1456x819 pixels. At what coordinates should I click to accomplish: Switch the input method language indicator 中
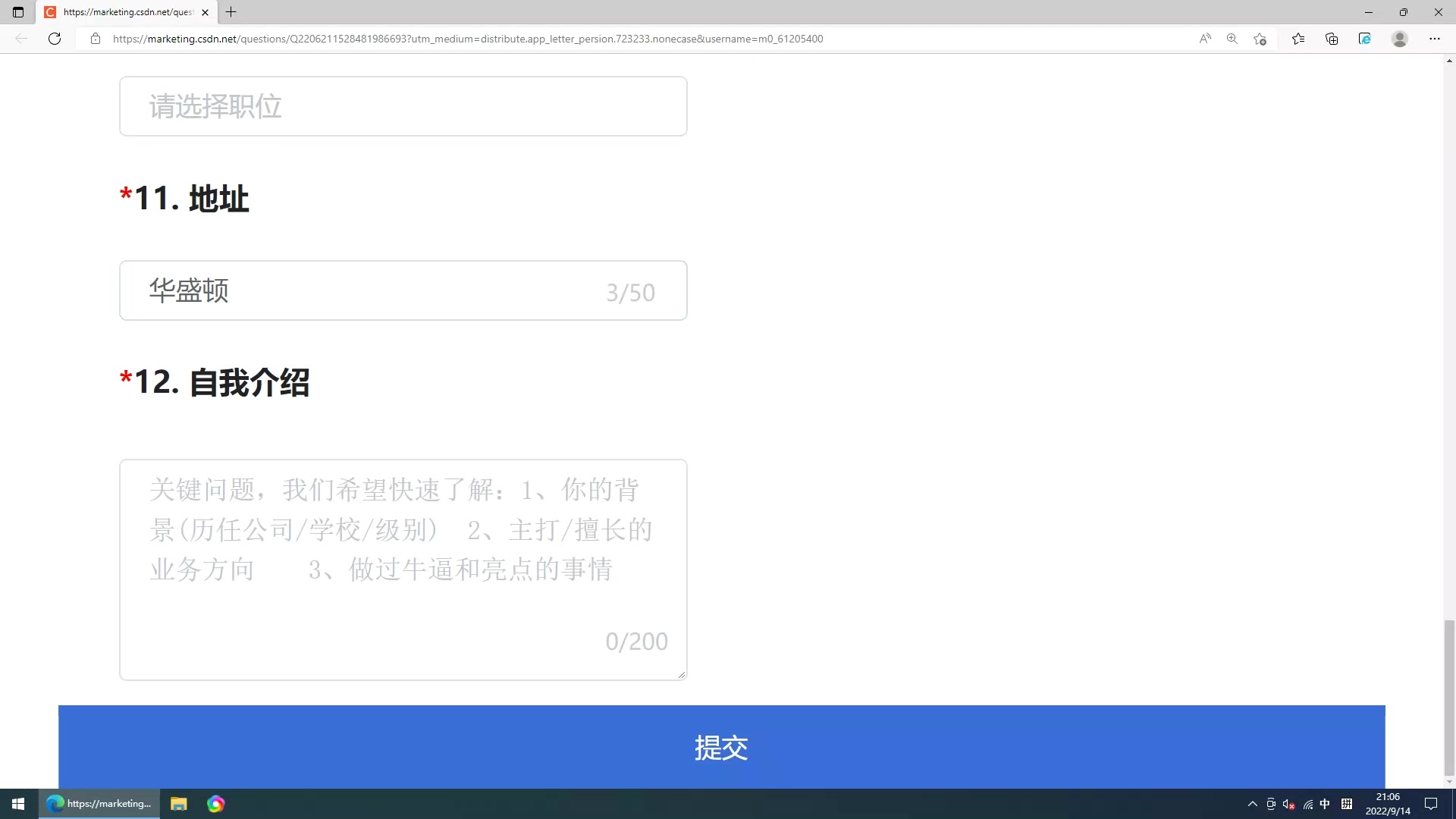(1325, 804)
